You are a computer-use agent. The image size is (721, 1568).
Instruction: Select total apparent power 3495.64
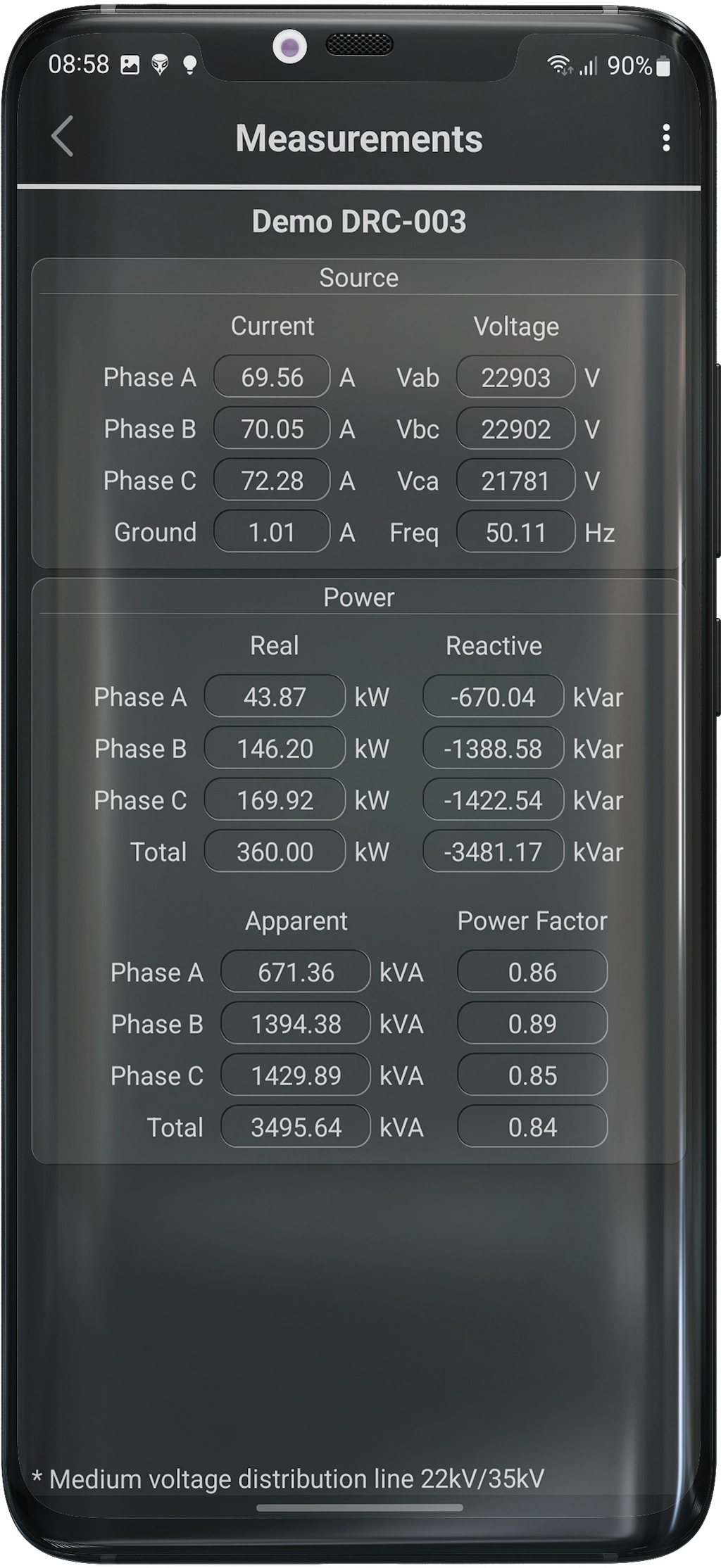pyautogui.click(x=296, y=1127)
